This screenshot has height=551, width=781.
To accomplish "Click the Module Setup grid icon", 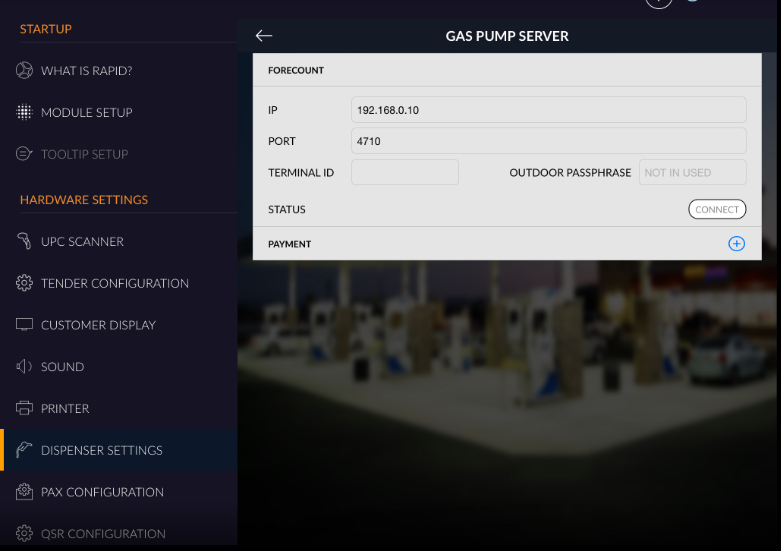I will coord(25,113).
